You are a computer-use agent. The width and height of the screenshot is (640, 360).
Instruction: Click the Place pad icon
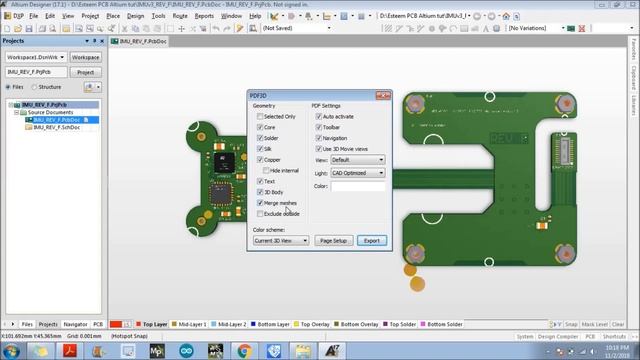pyautogui.click(x=432, y=29)
